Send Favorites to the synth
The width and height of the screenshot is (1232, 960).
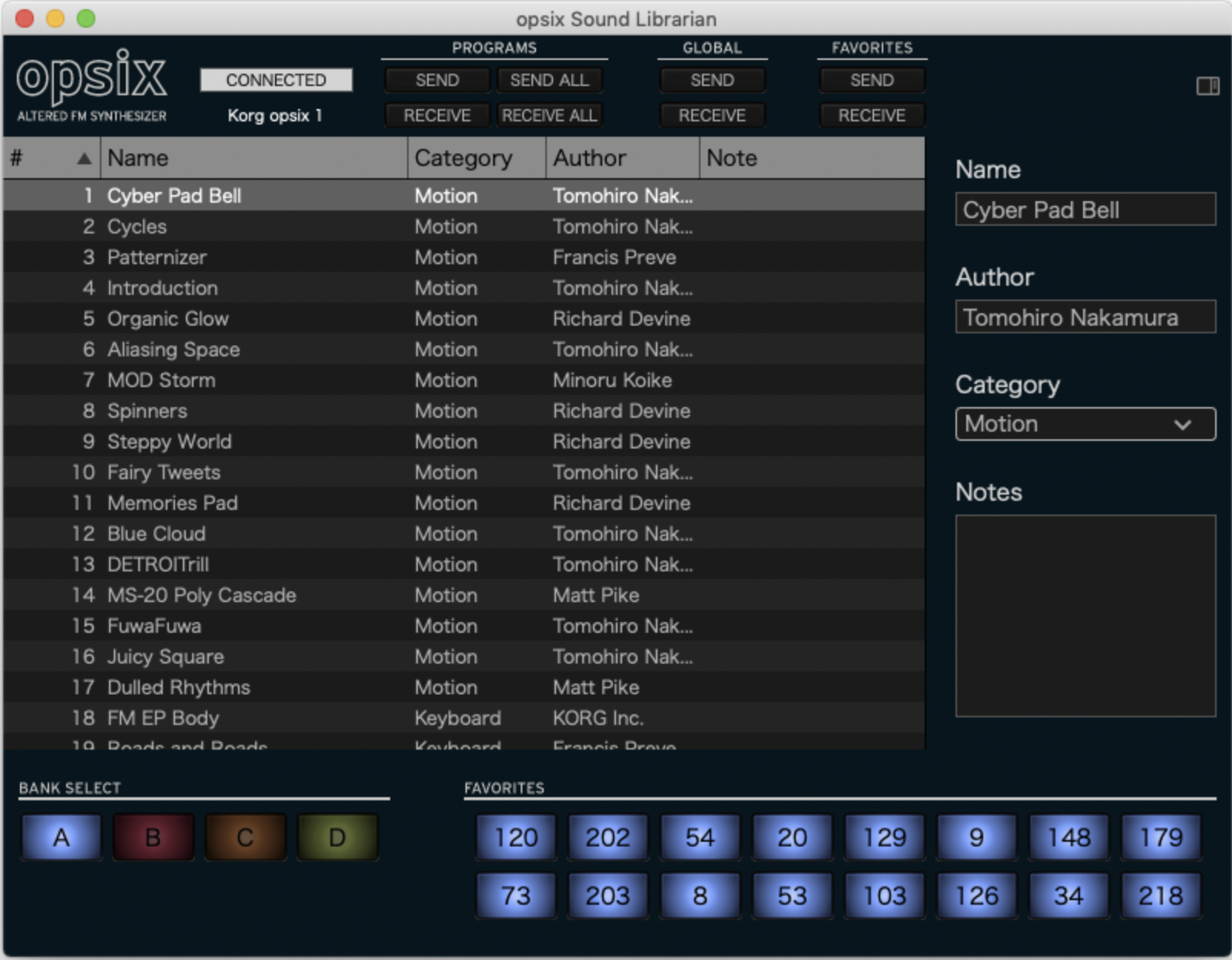click(x=872, y=80)
